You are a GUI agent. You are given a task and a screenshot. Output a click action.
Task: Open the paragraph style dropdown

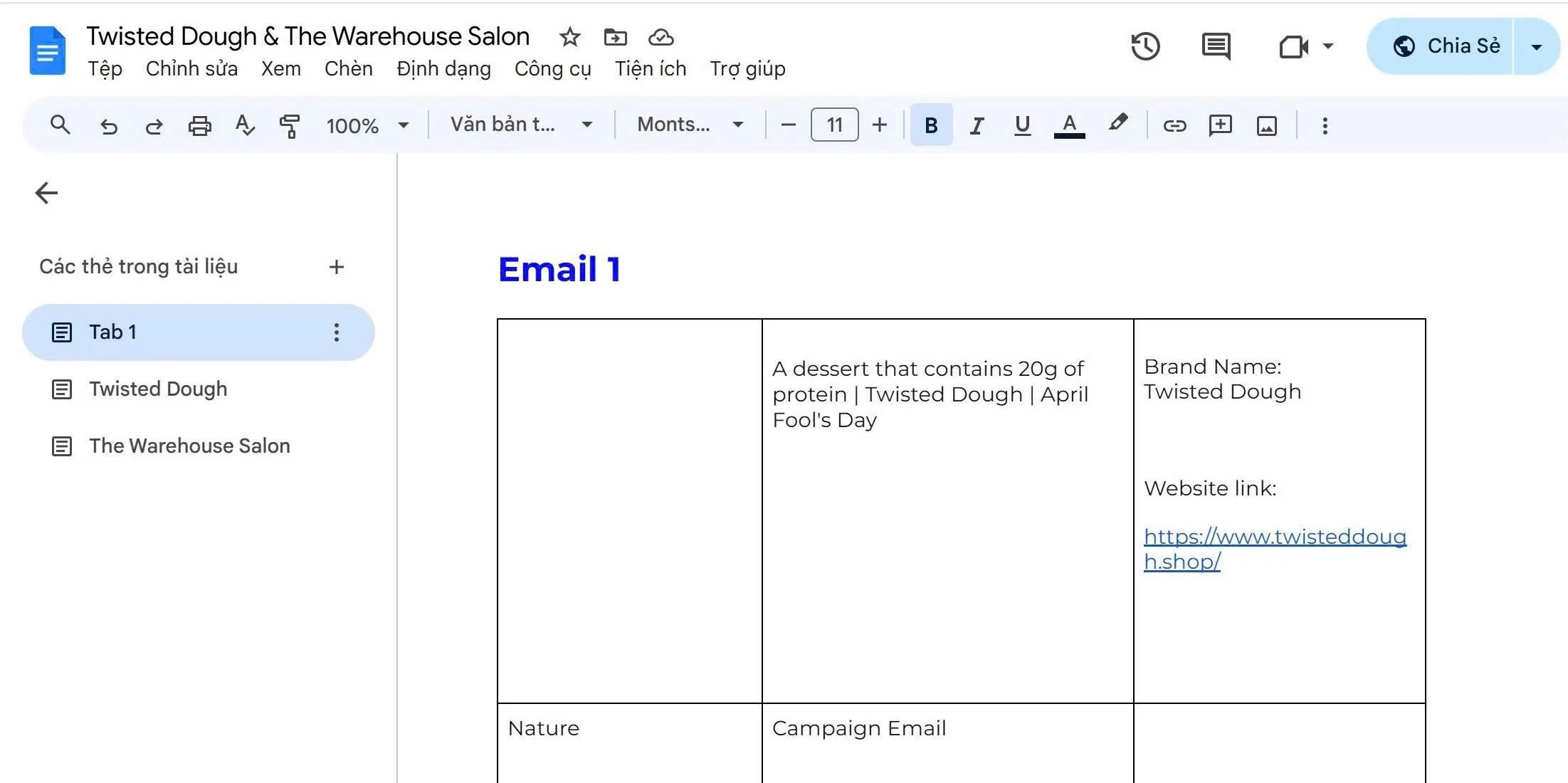pos(521,125)
